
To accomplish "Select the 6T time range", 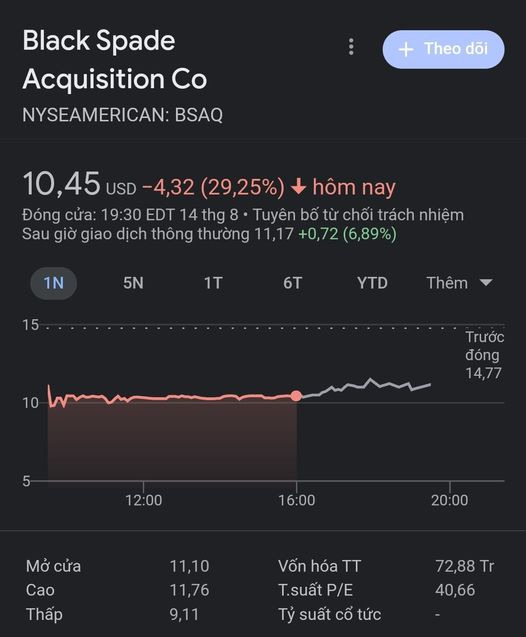I will 292,283.
